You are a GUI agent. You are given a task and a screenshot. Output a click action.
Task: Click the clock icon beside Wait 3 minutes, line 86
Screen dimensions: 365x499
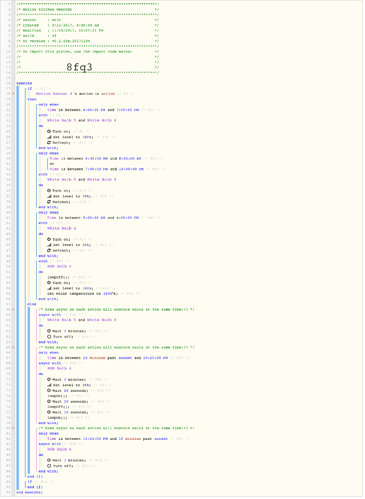(x=49, y=460)
